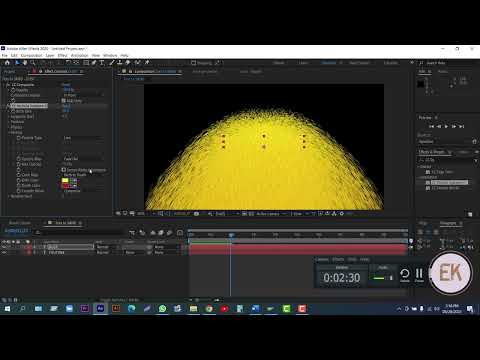Toggle fx switch for CC Composite effect
Image resolution: width=480 pixels, height=360 pixels.
(8, 85)
